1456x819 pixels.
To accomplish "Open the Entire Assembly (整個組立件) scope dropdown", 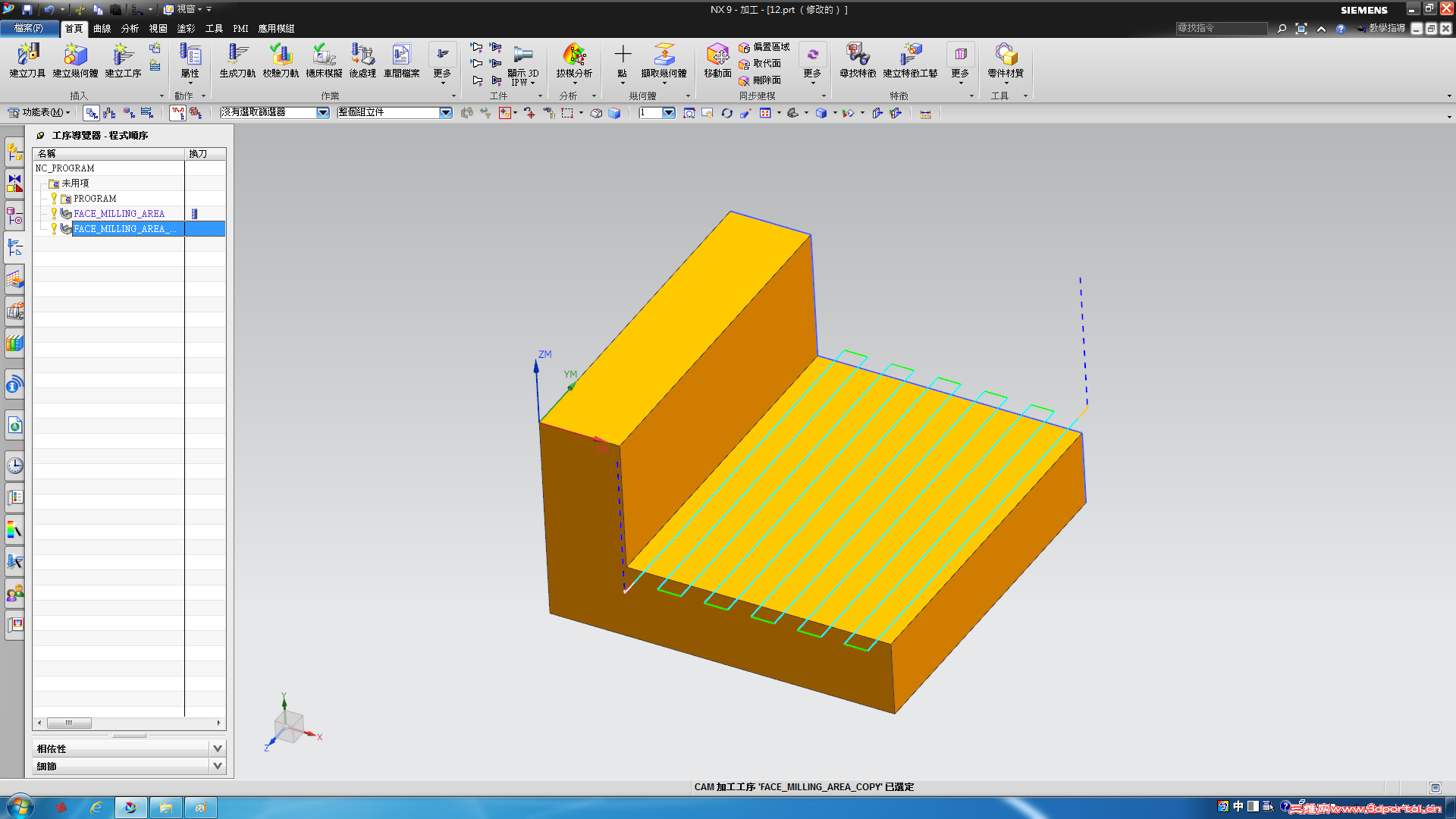I will pyautogui.click(x=446, y=113).
